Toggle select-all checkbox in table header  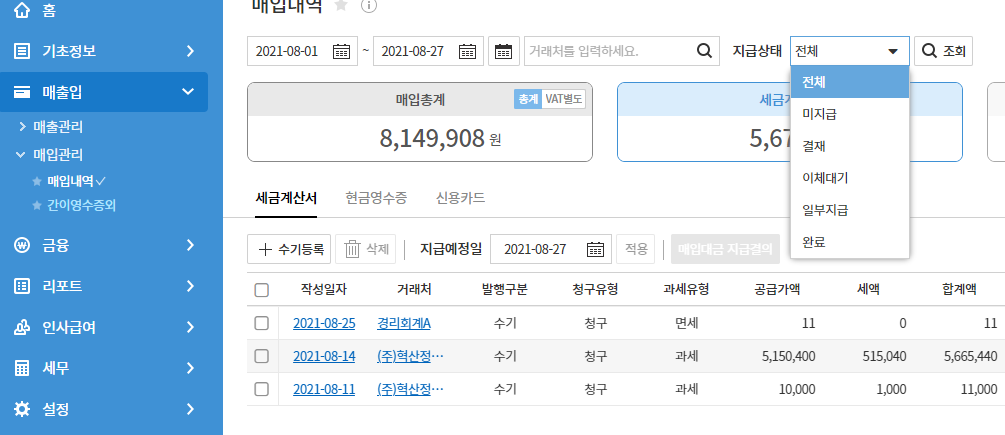(x=262, y=290)
